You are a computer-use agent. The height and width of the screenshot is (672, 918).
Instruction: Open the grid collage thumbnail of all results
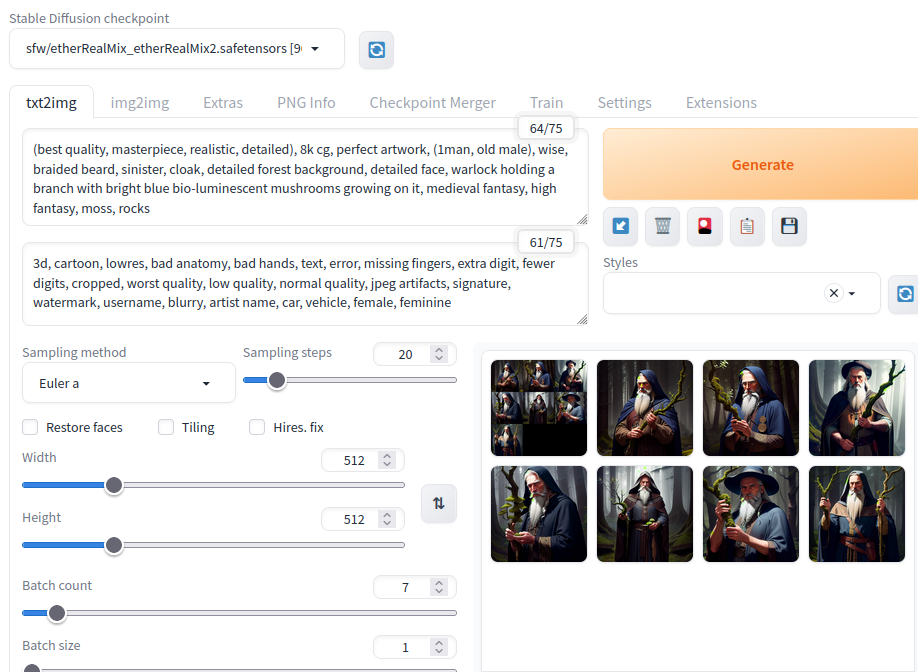[x=539, y=408]
